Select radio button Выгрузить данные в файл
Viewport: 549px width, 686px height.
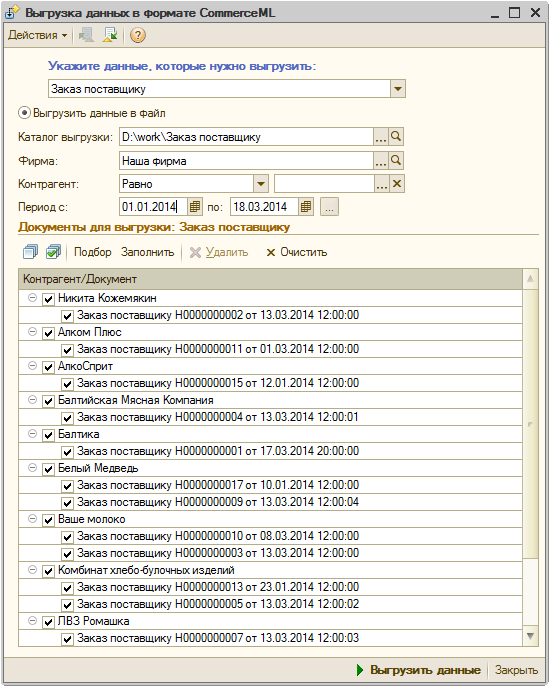click(x=24, y=113)
